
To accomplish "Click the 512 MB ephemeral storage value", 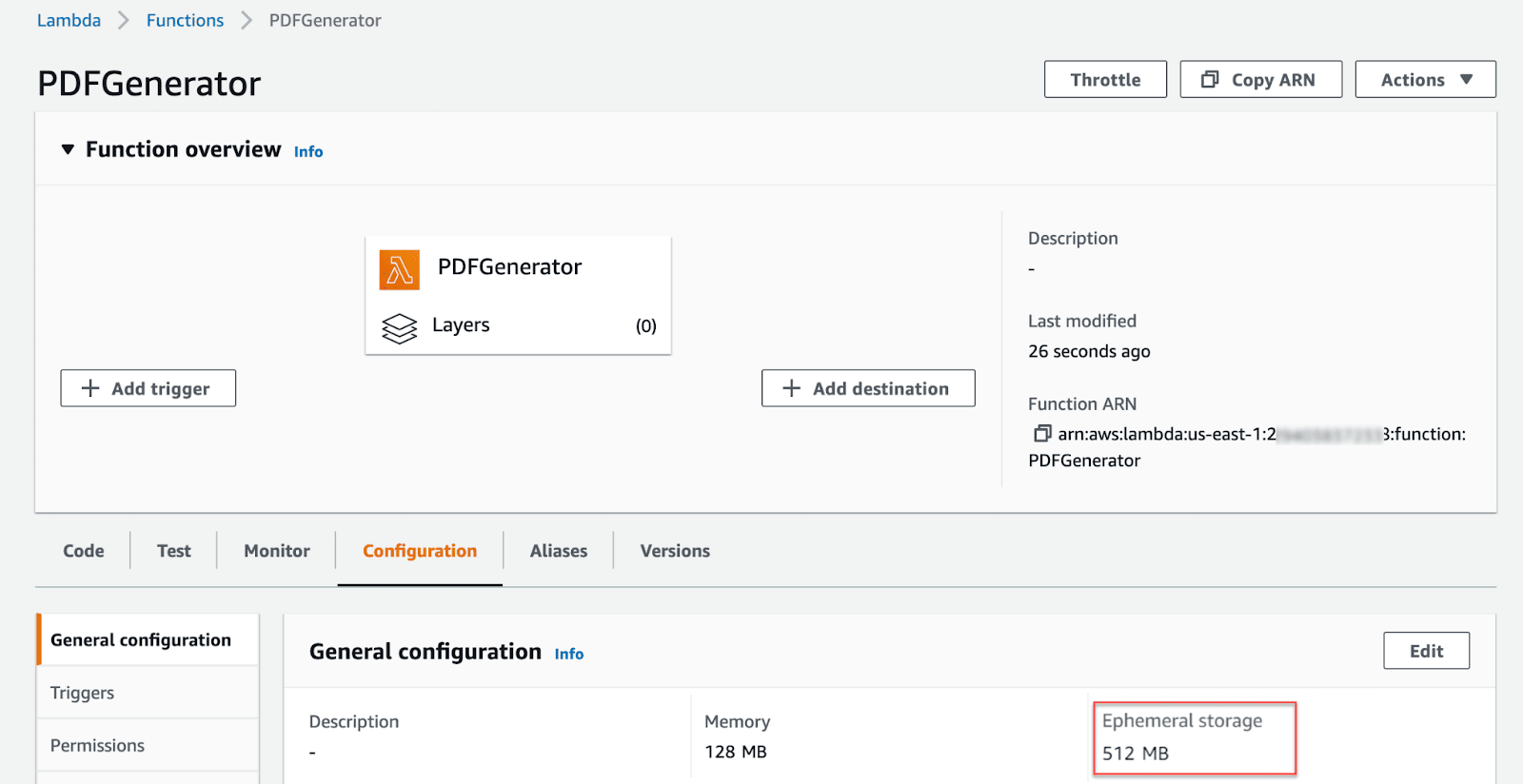I will click(1136, 754).
